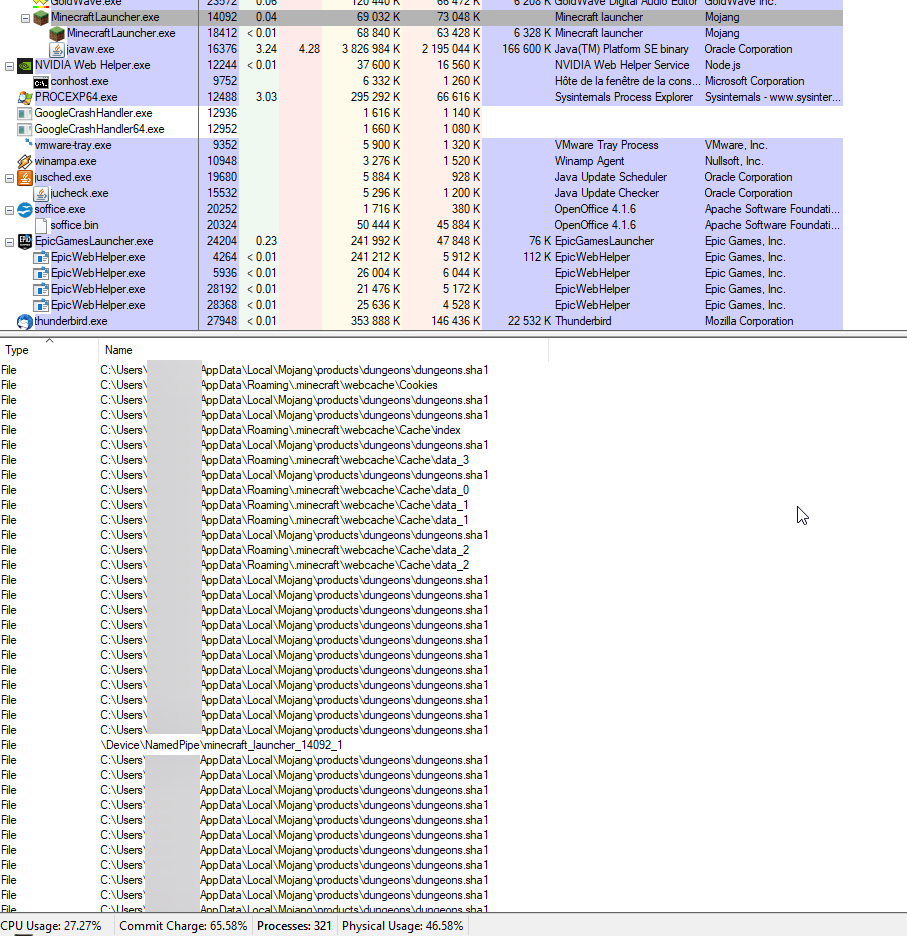Select the PROCEXP64.exe process row
907x936 pixels.
(421, 97)
